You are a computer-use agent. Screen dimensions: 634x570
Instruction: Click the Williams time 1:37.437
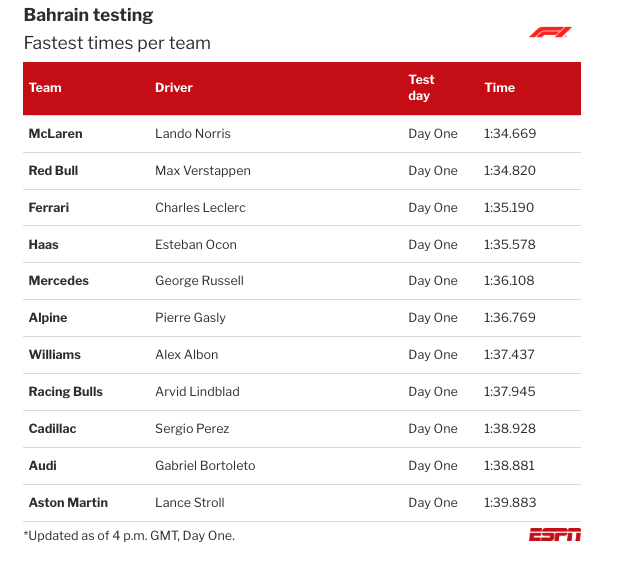510,355
